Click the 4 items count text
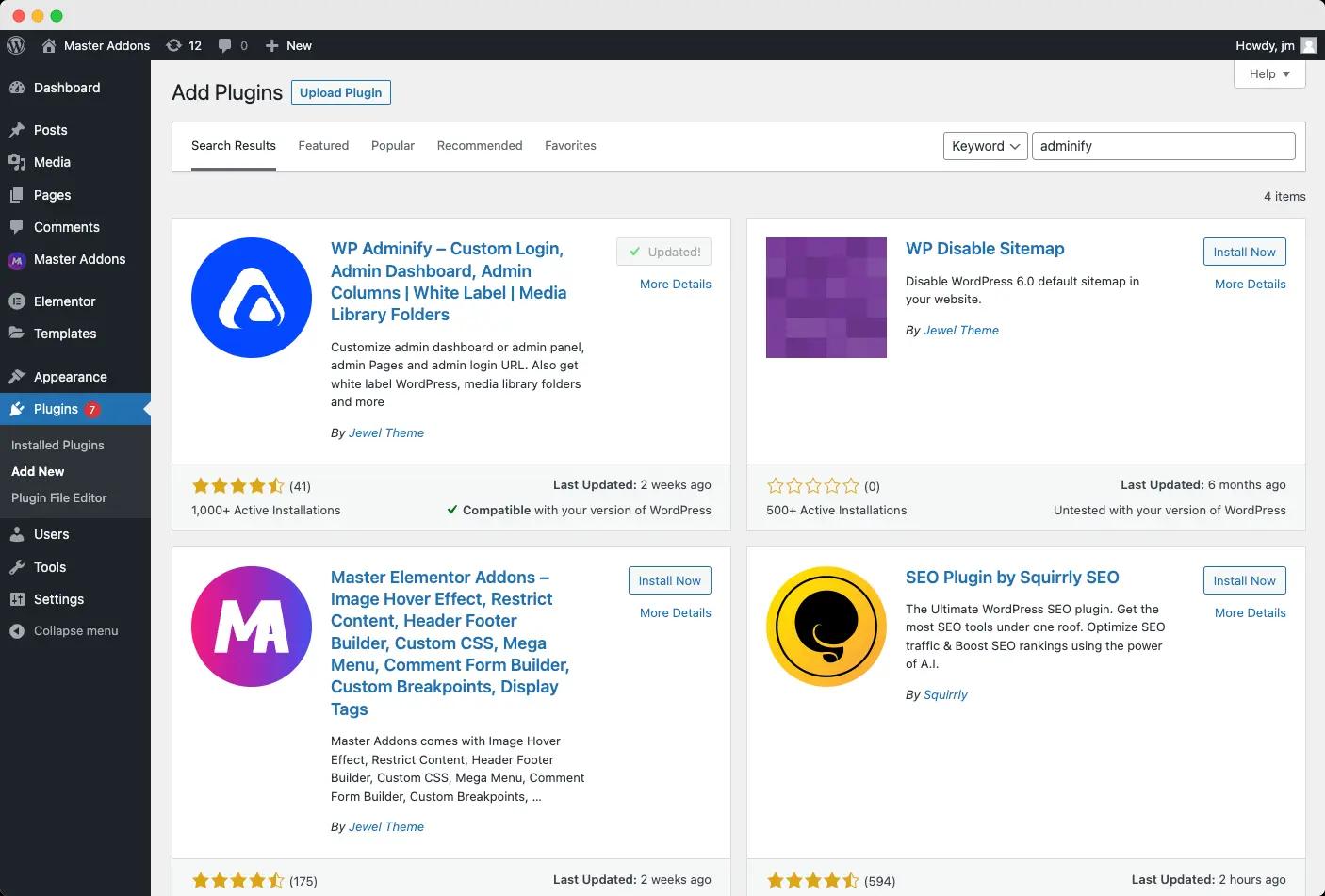The height and width of the screenshot is (896, 1325). (1284, 196)
